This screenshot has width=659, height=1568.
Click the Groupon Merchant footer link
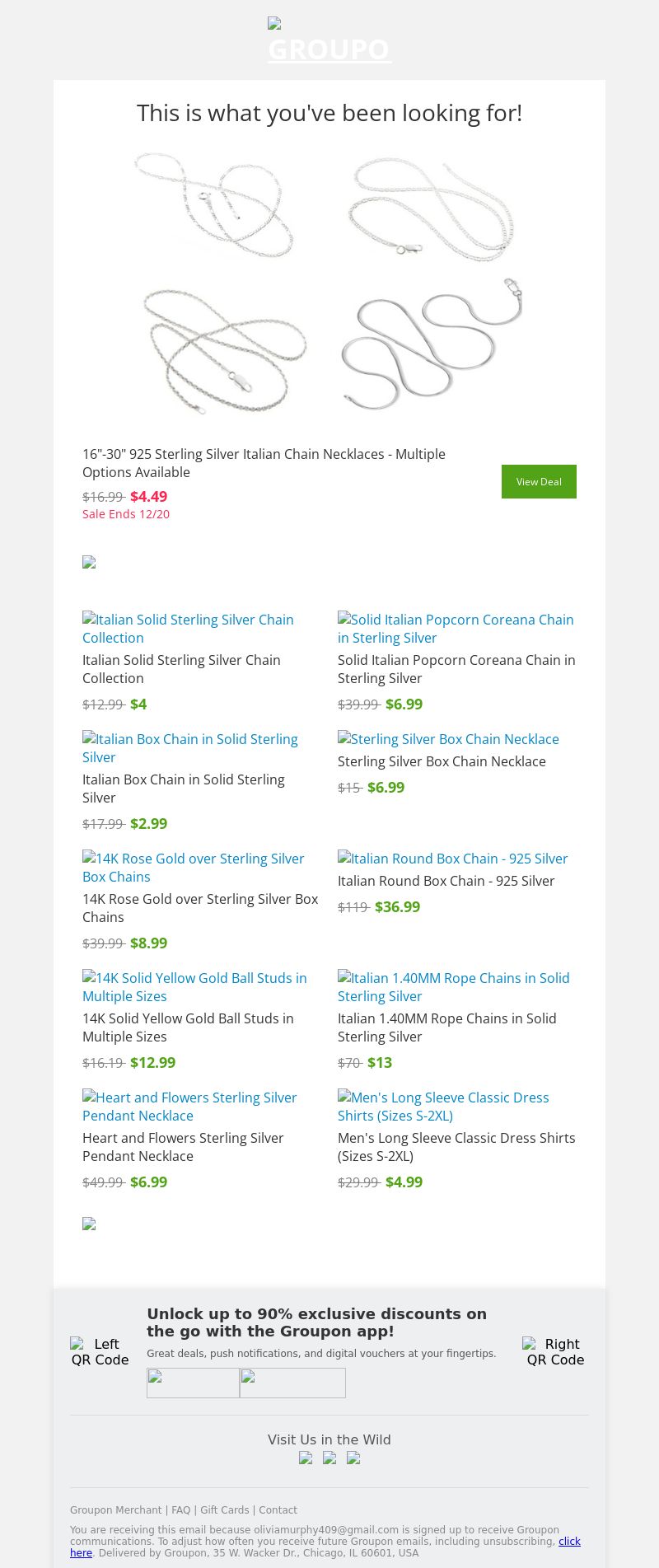pos(115,1510)
